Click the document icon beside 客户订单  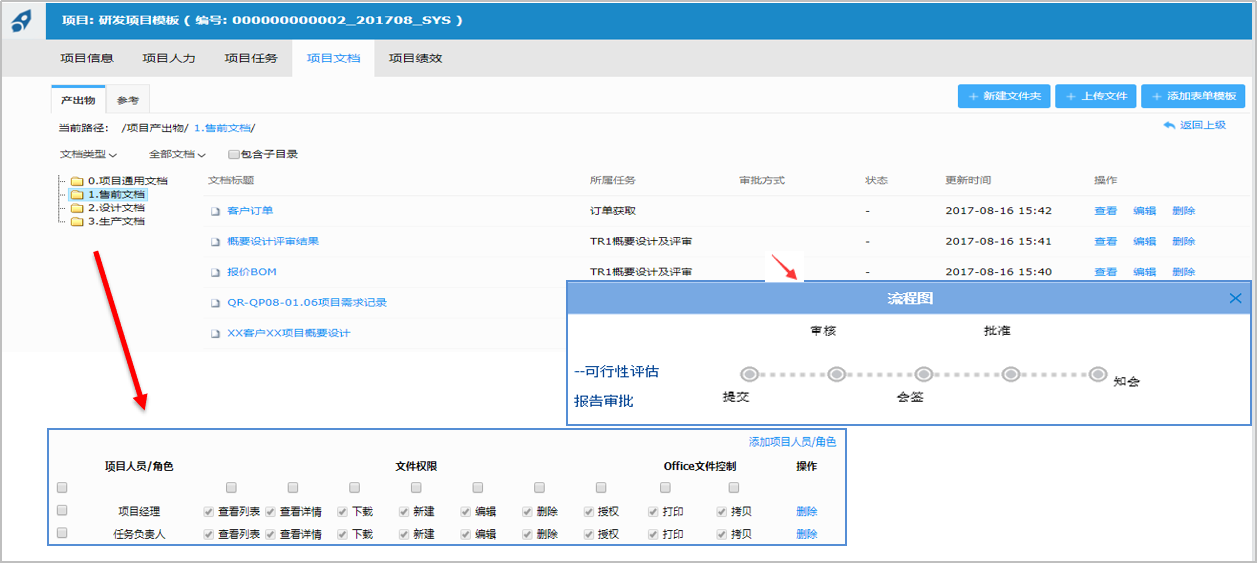214,211
